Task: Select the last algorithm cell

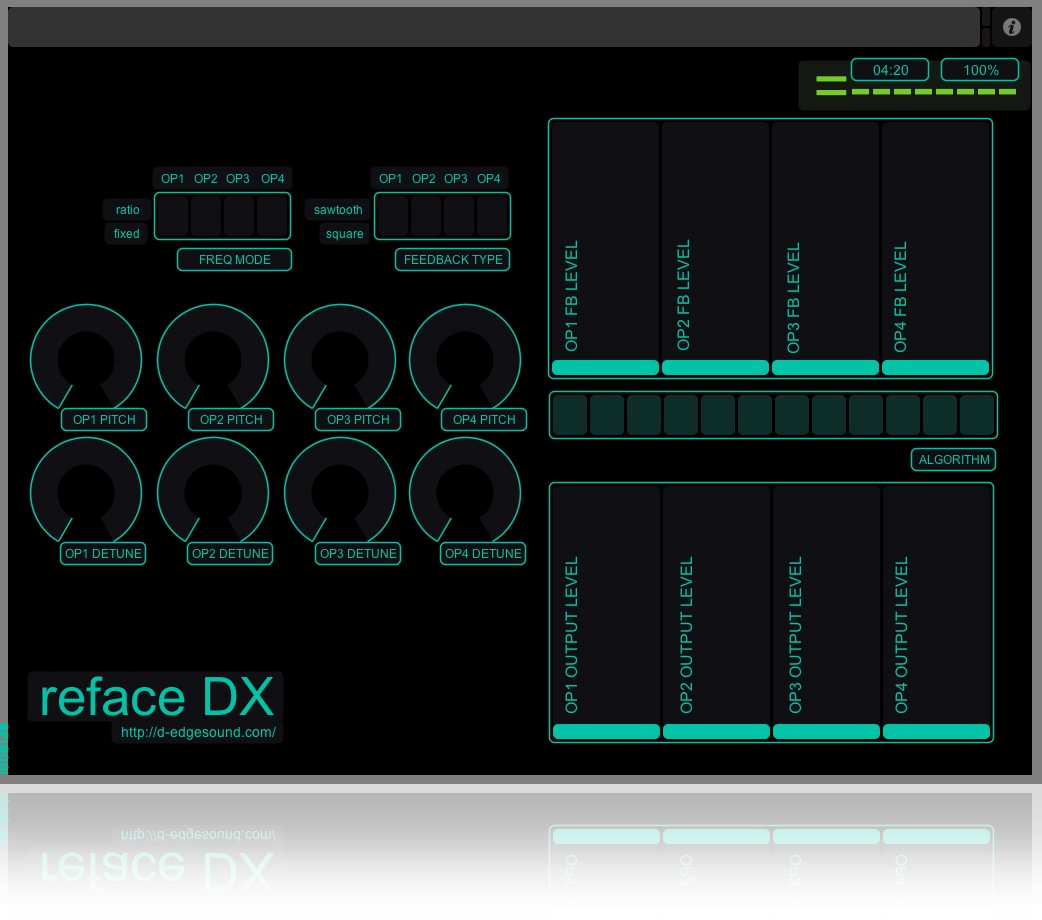Action: 977,415
